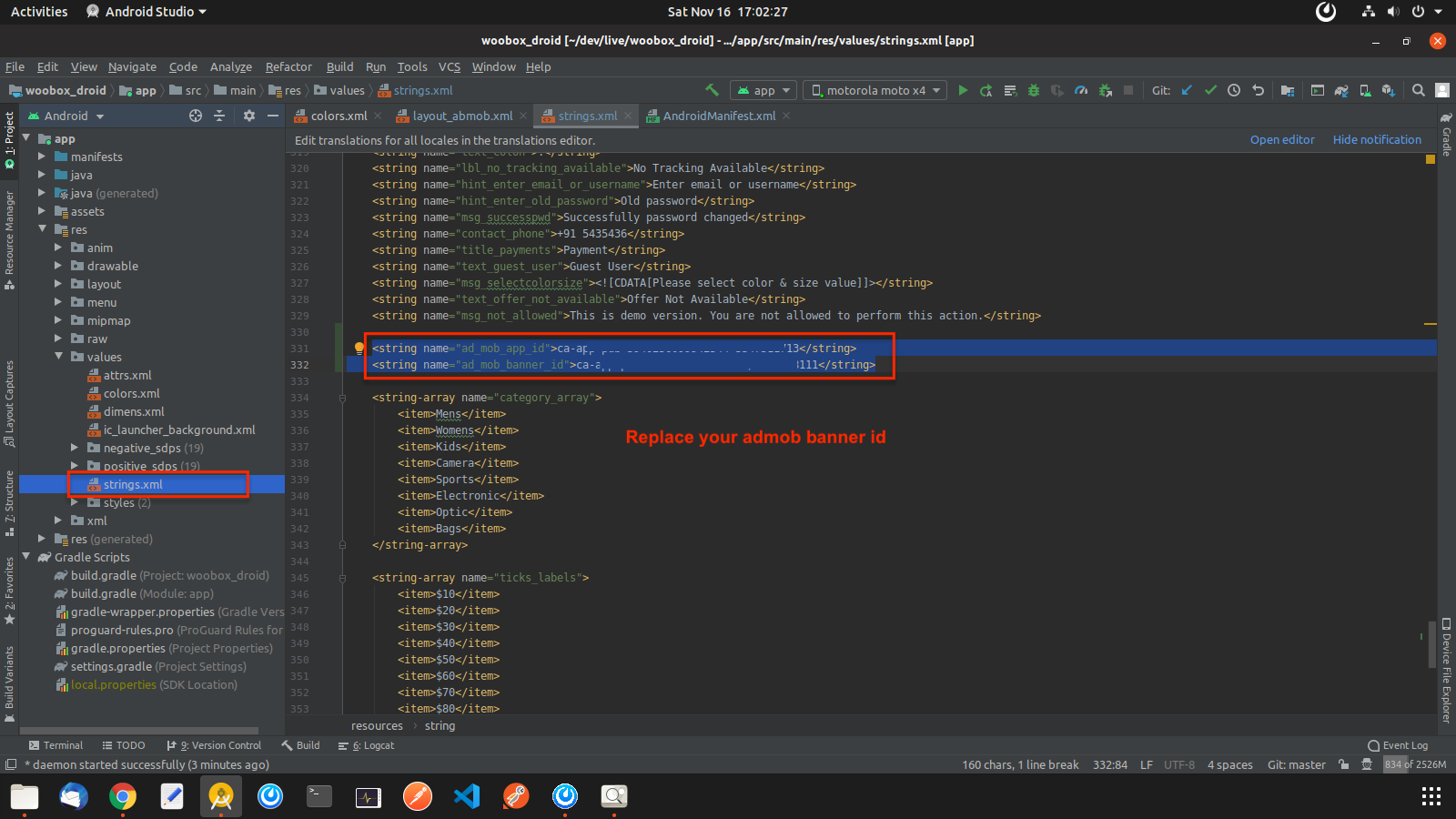Open the motorola moto x4 device dropdown
Screen dimensions: 1456x819
click(875, 90)
